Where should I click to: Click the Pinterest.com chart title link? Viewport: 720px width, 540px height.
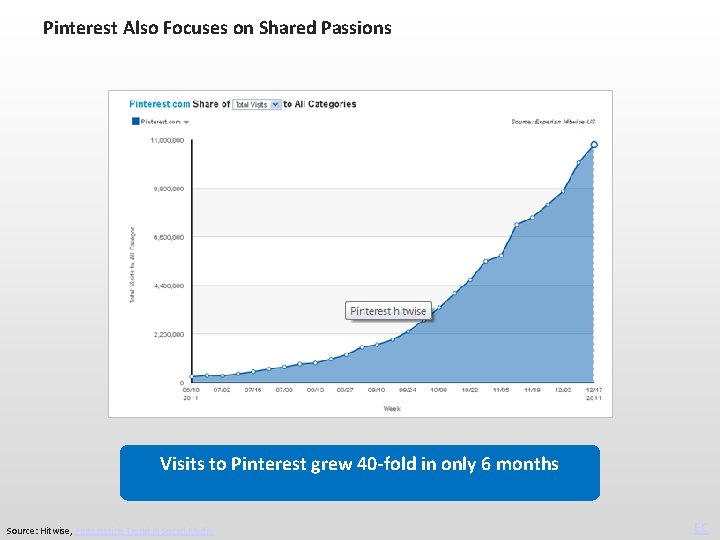(160, 104)
